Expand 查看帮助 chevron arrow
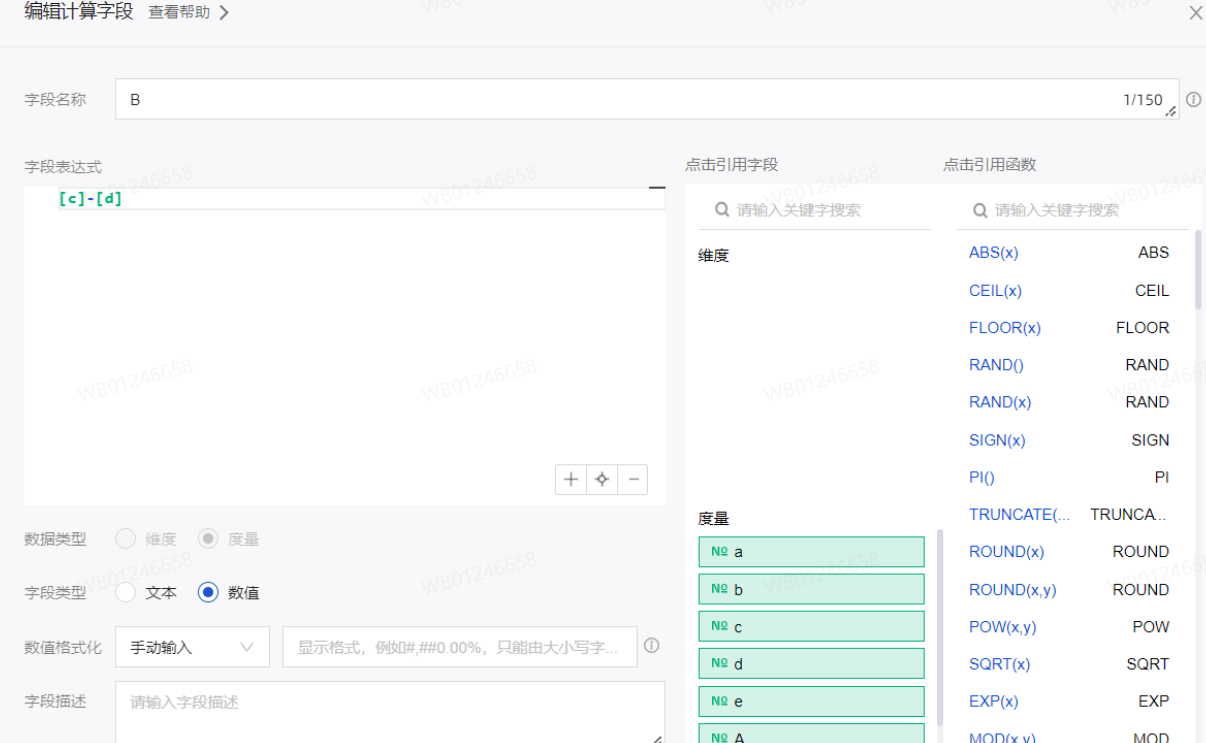Viewport: 1206px width, 743px height. 224,13
